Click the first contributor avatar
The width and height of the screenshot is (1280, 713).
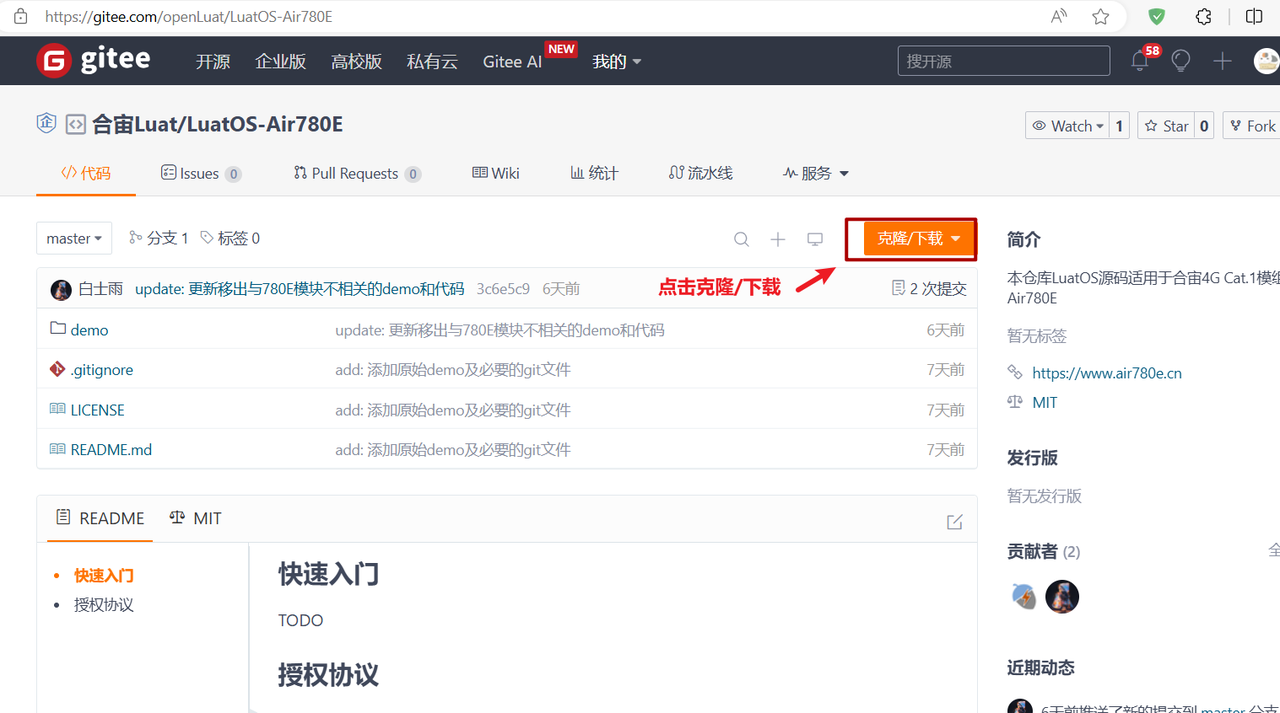(1024, 596)
